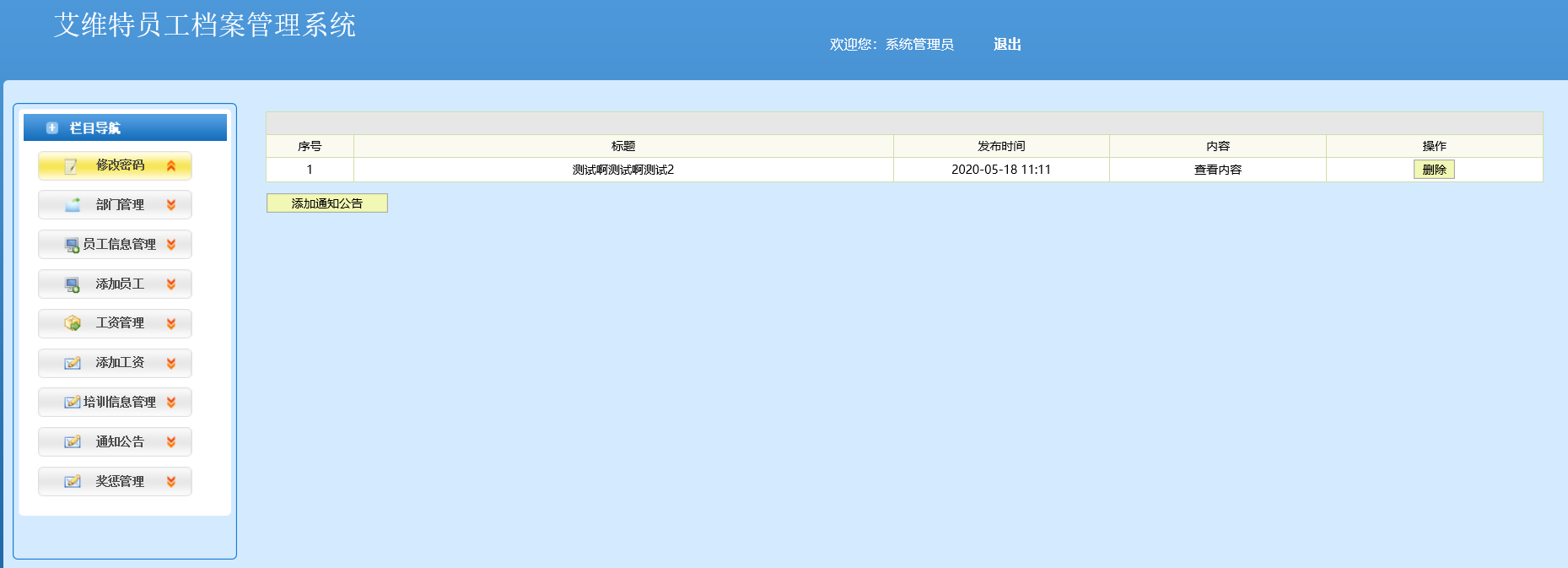Image resolution: width=1568 pixels, height=568 pixels.
Task: Click the package icon beside 工资管理
Action: (73, 323)
